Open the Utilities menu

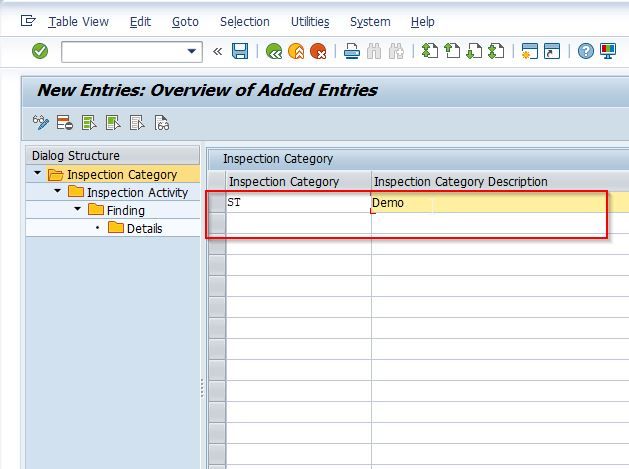[310, 22]
